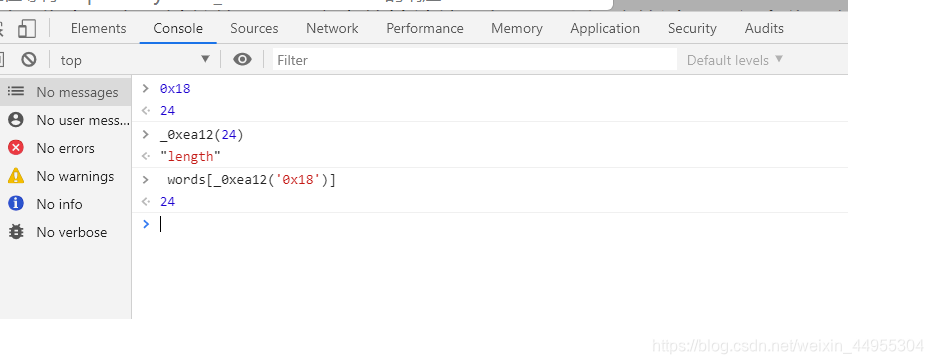Screen dimensions: 933x364
Task: Open the Application tab
Action: click(605, 29)
